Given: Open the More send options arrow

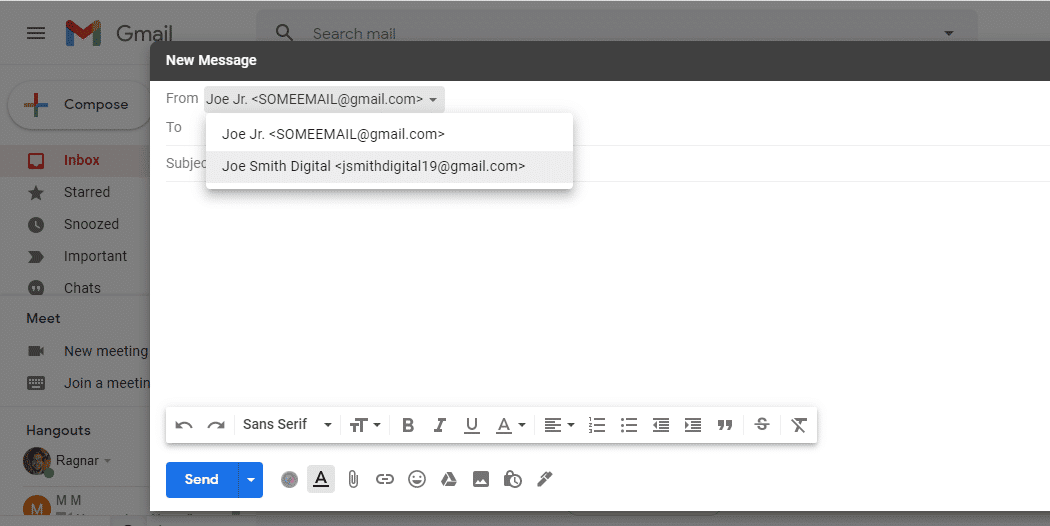Looking at the screenshot, I should click(251, 480).
